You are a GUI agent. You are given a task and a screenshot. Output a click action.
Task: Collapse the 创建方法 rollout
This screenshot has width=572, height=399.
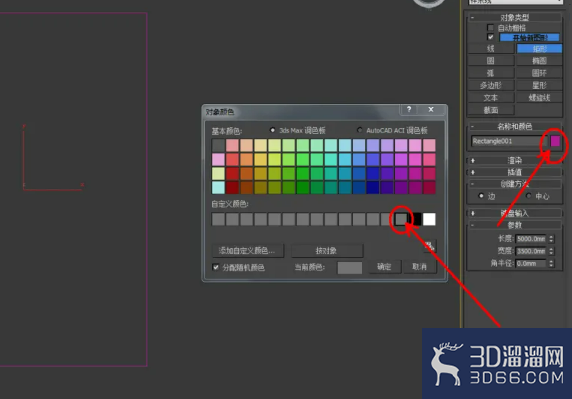point(514,183)
